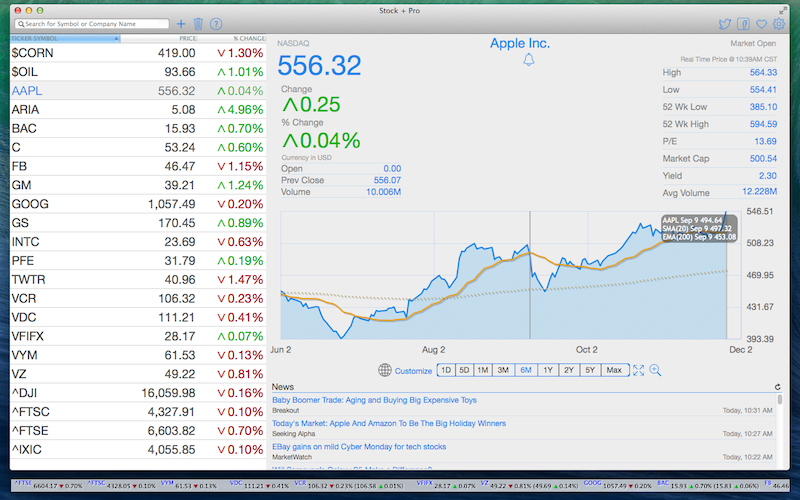The image size is (800, 500).
Task: Select the 1Y chart range
Action: coord(548,370)
